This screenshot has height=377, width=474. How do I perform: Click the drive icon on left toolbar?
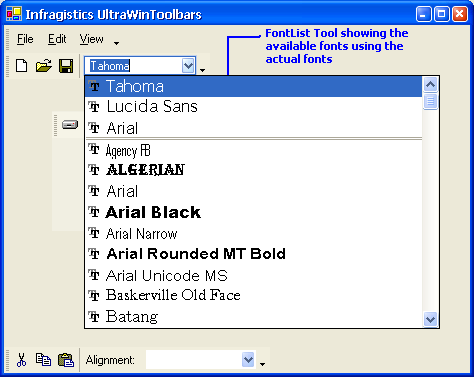coord(70,125)
